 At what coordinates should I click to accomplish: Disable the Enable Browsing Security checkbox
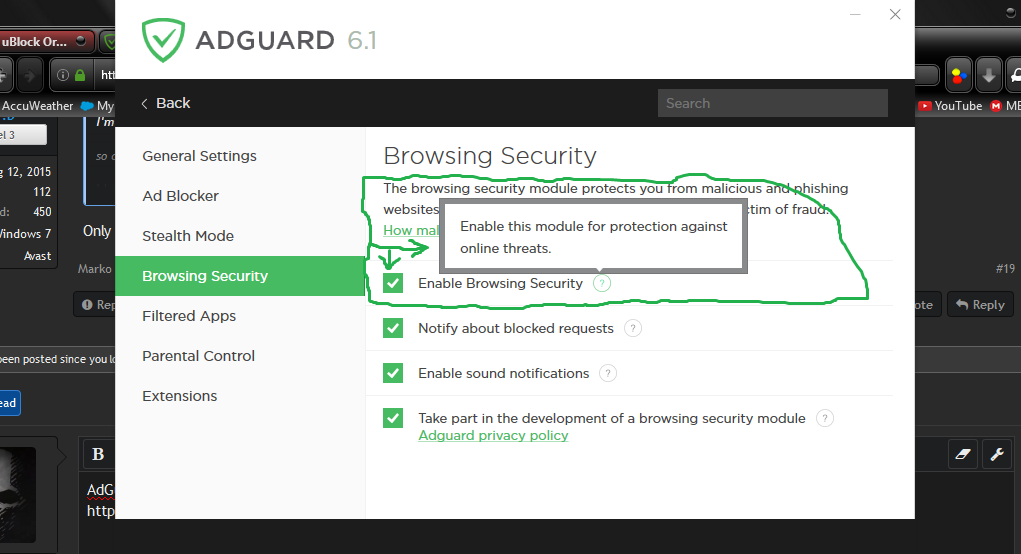click(x=393, y=283)
